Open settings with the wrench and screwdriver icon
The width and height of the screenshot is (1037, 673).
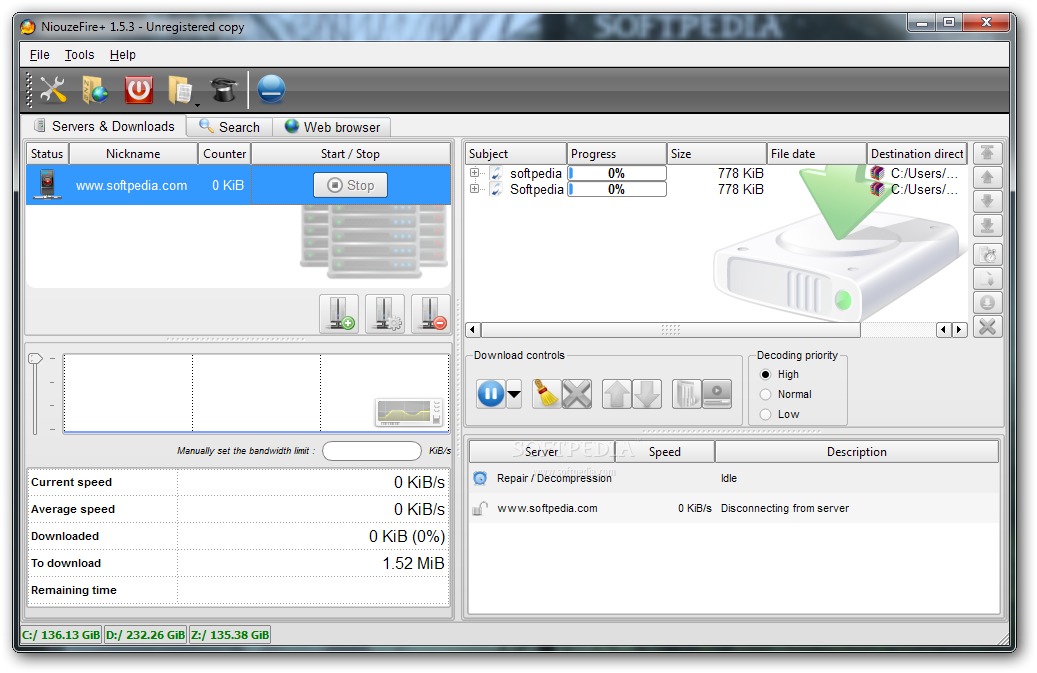tap(53, 90)
